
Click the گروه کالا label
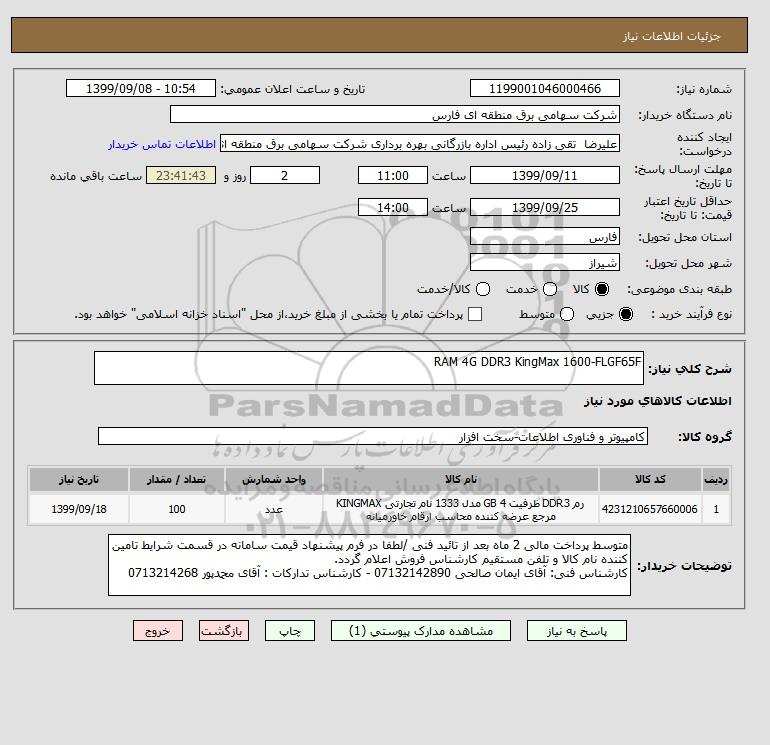pos(705,437)
